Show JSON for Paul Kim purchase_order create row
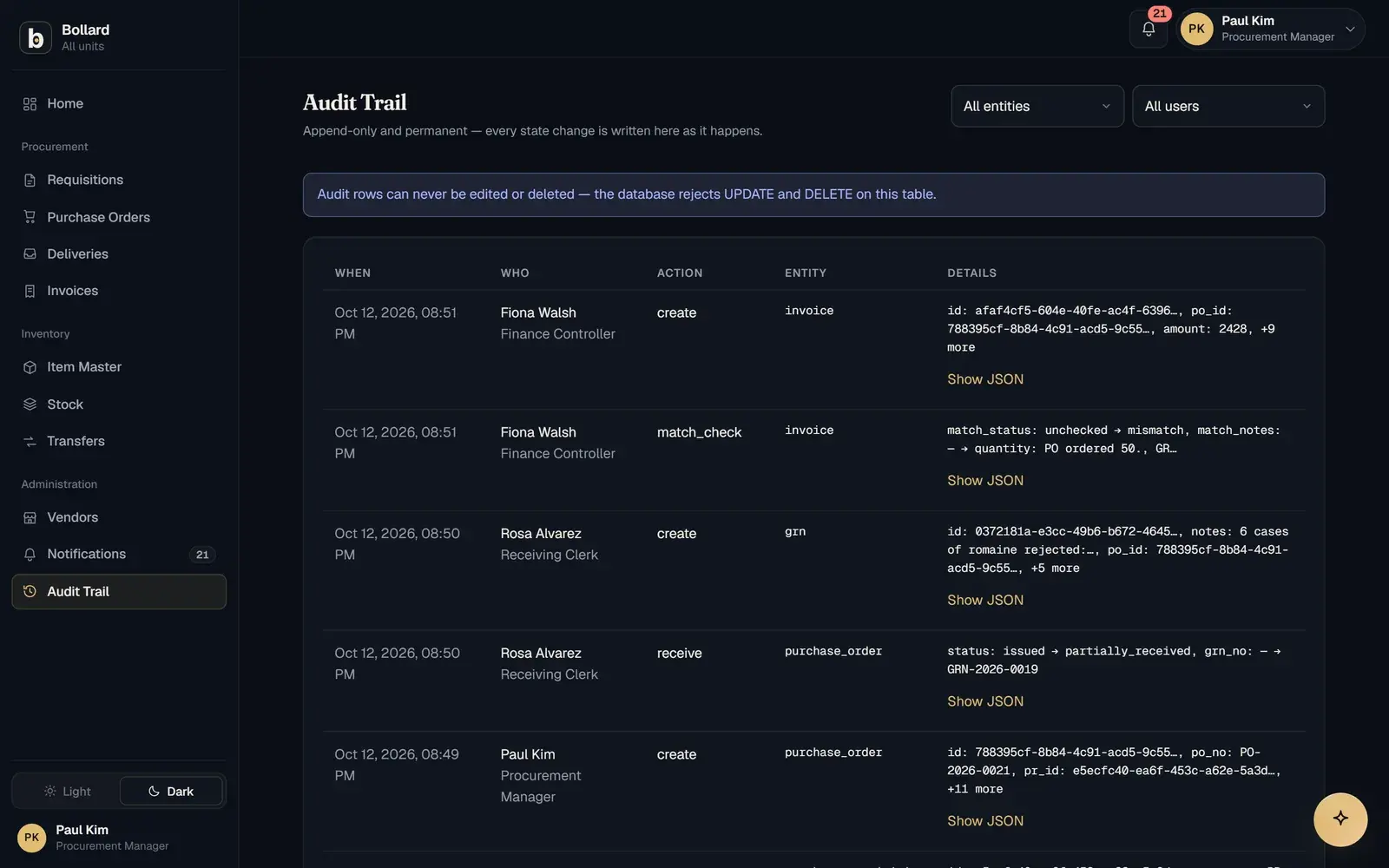1389x868 pixels. pos(985,821)
